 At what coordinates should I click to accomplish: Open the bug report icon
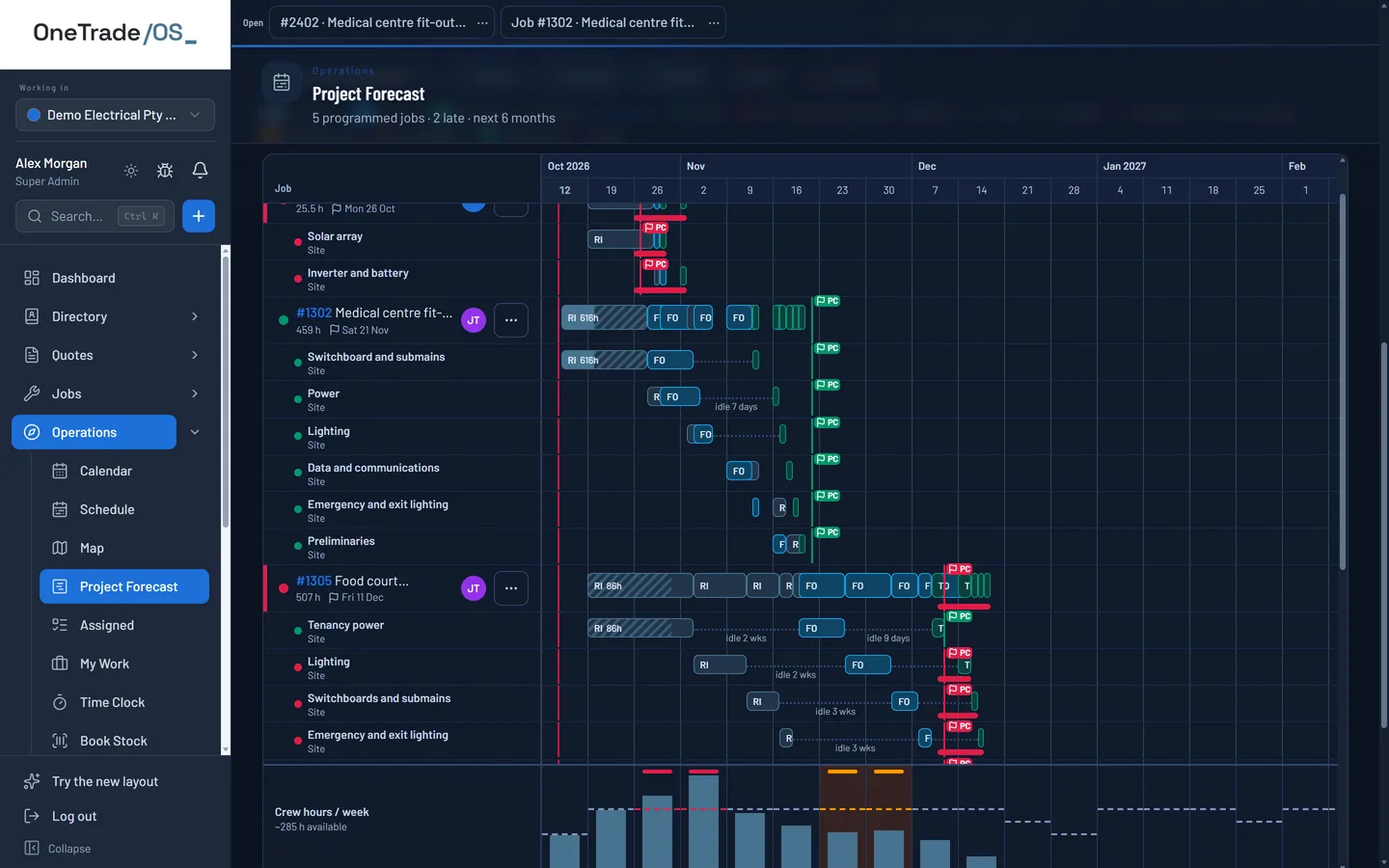click(x=165, y=171)
